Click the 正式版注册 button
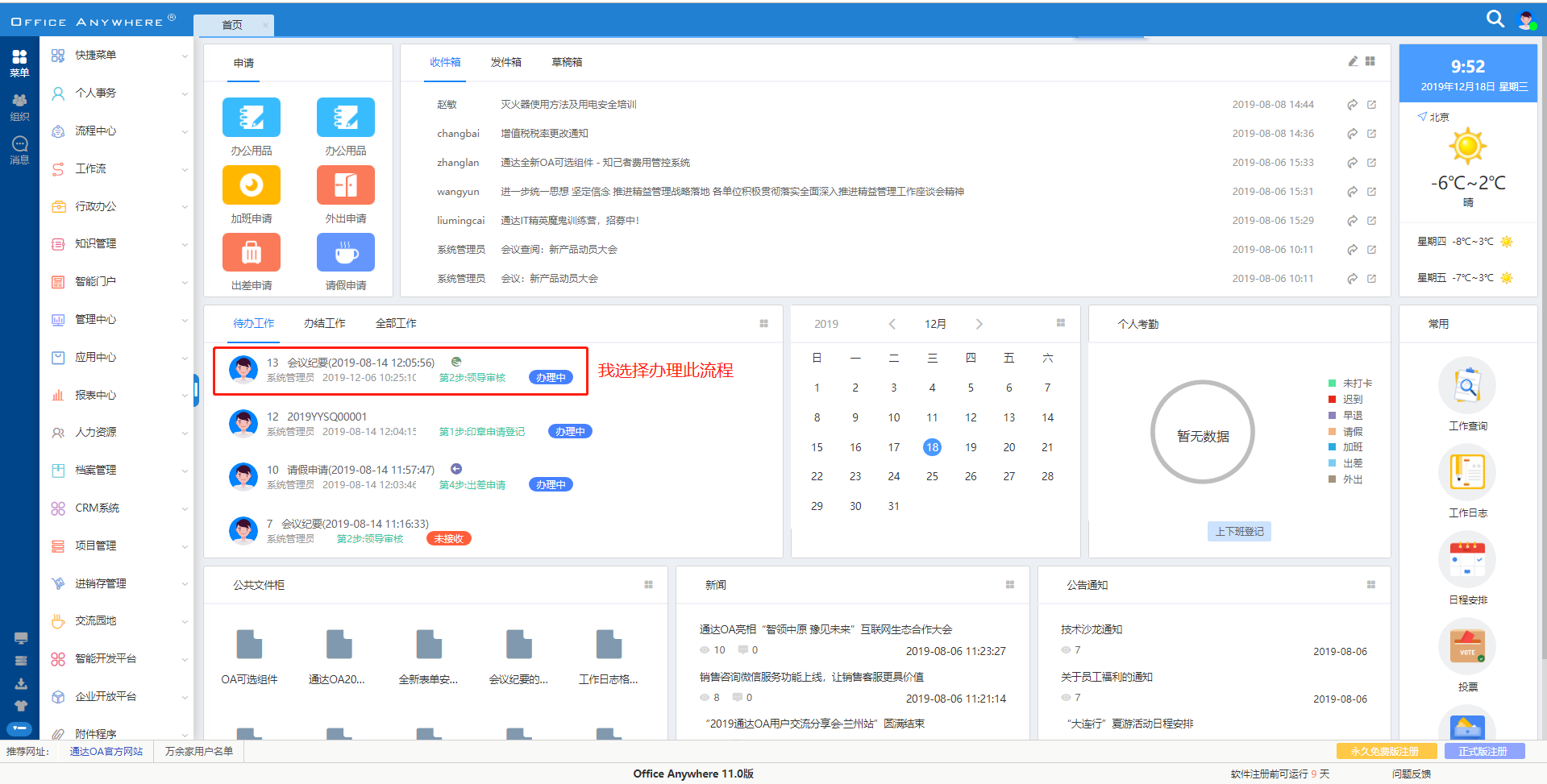The width and height of the screenshot is (1547, 784). coord(1484,751)
